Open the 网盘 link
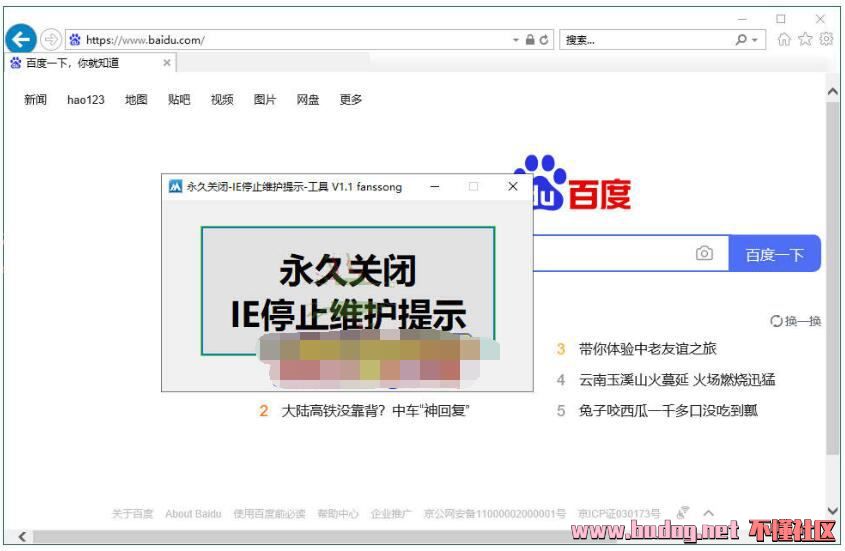 [308, 100]
